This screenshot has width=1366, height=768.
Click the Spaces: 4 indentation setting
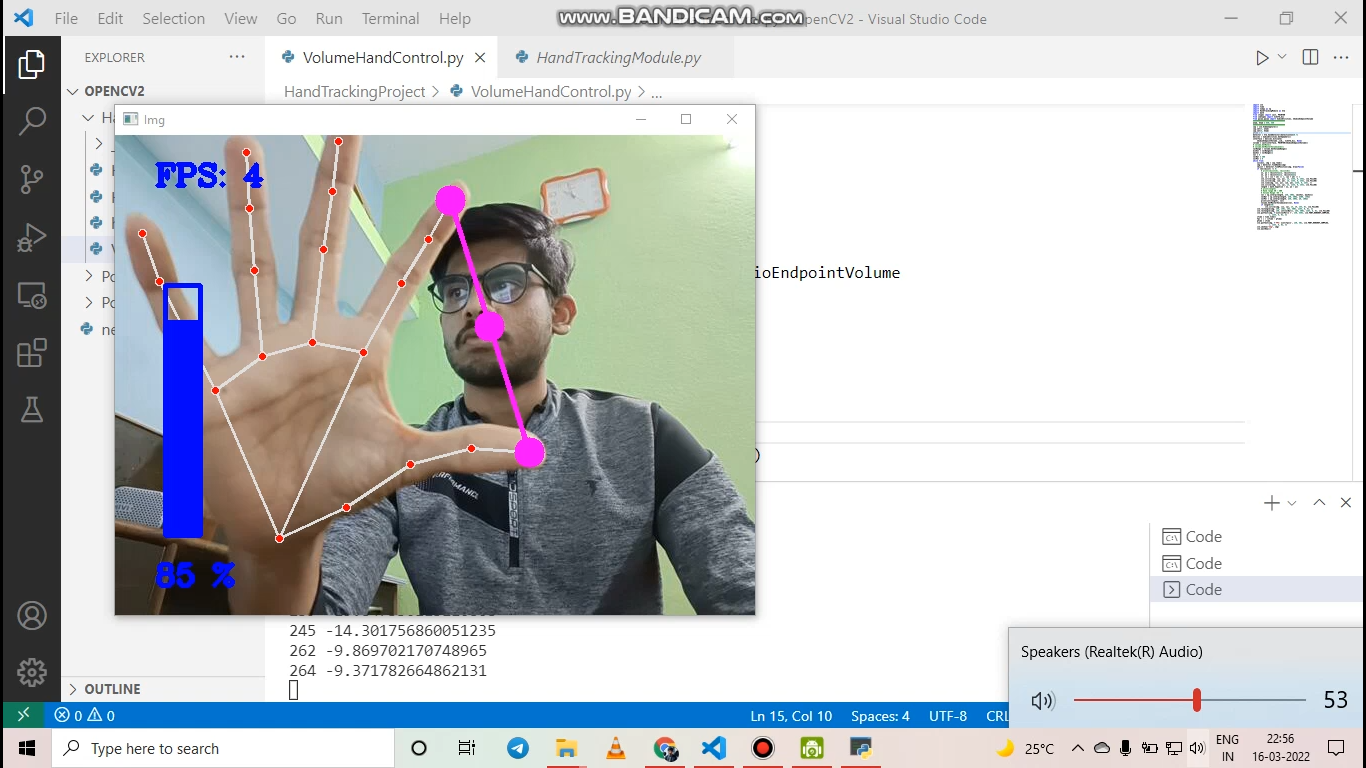click(880, 716)
